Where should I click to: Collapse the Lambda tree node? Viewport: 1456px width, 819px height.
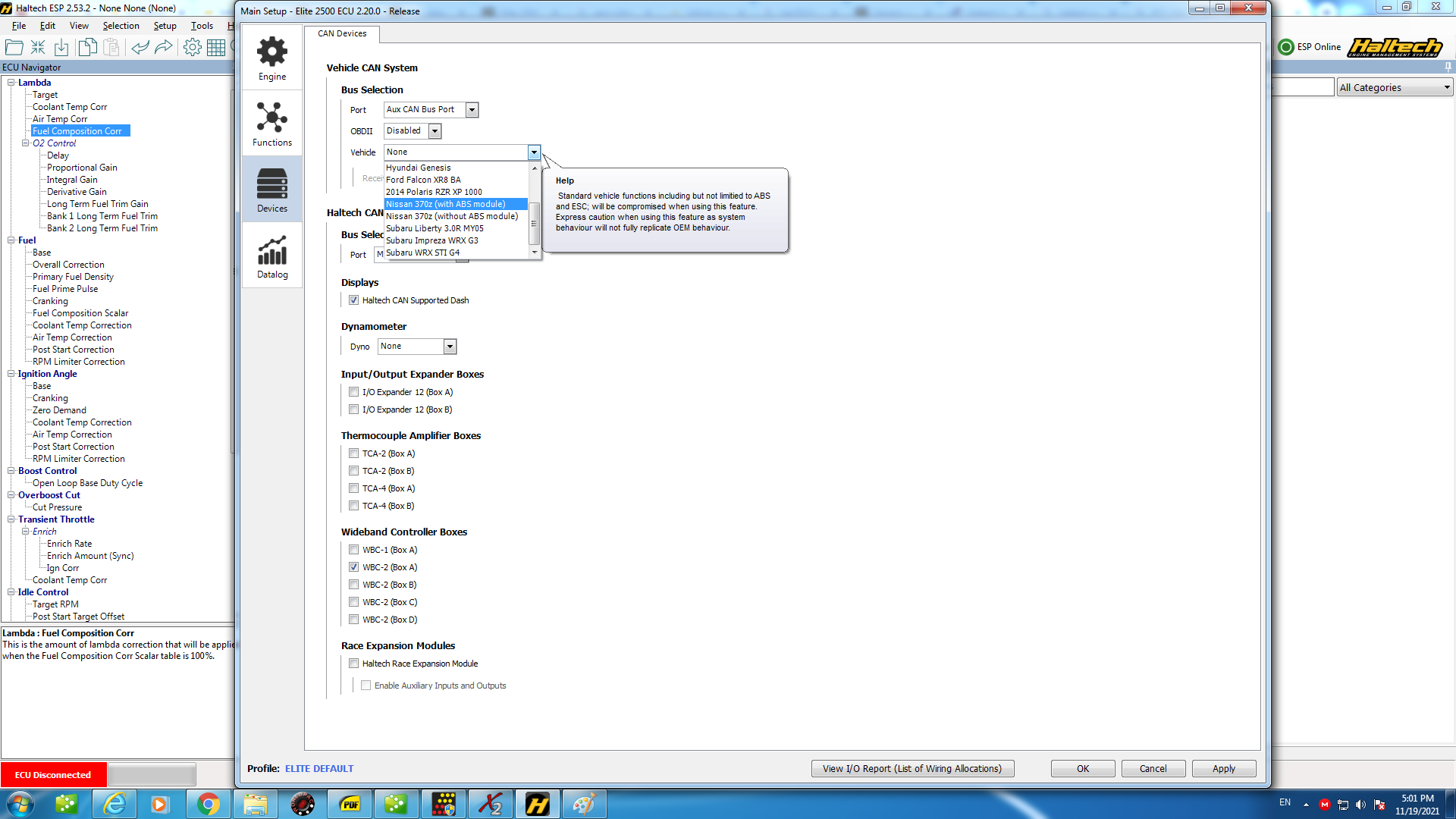(x=11, y=83)
